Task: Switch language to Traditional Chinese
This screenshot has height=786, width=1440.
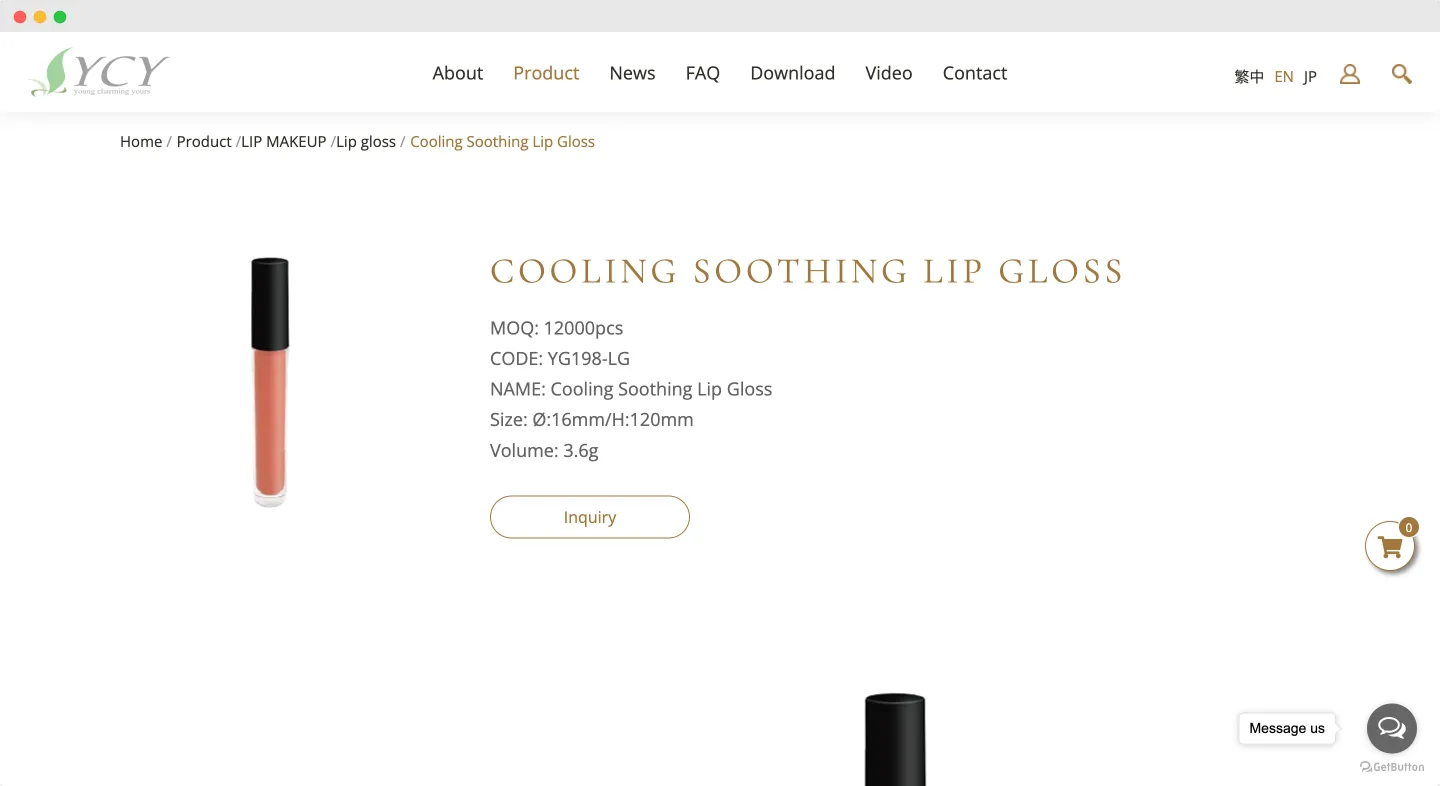Action: (x=1249, y=77)
